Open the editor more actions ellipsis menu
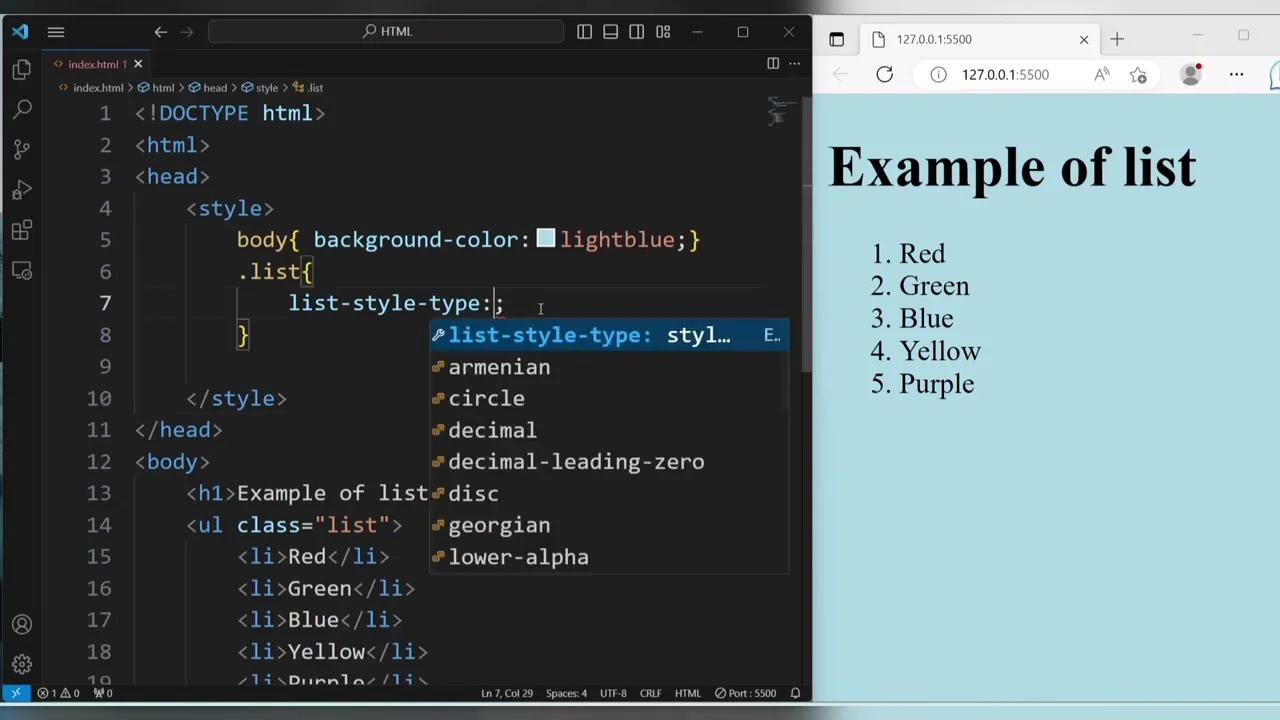Screen dimensions: 1280x720 coord(794,63)
